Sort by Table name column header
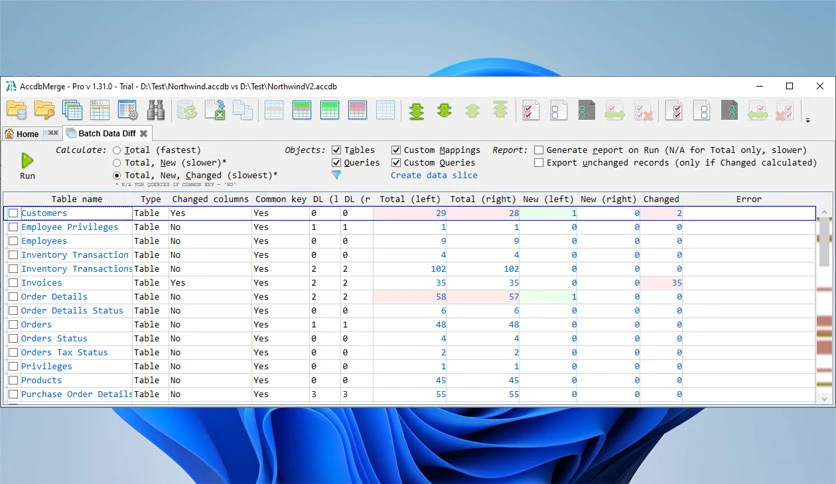The image size is (836, 484). (x=76, y=199)
